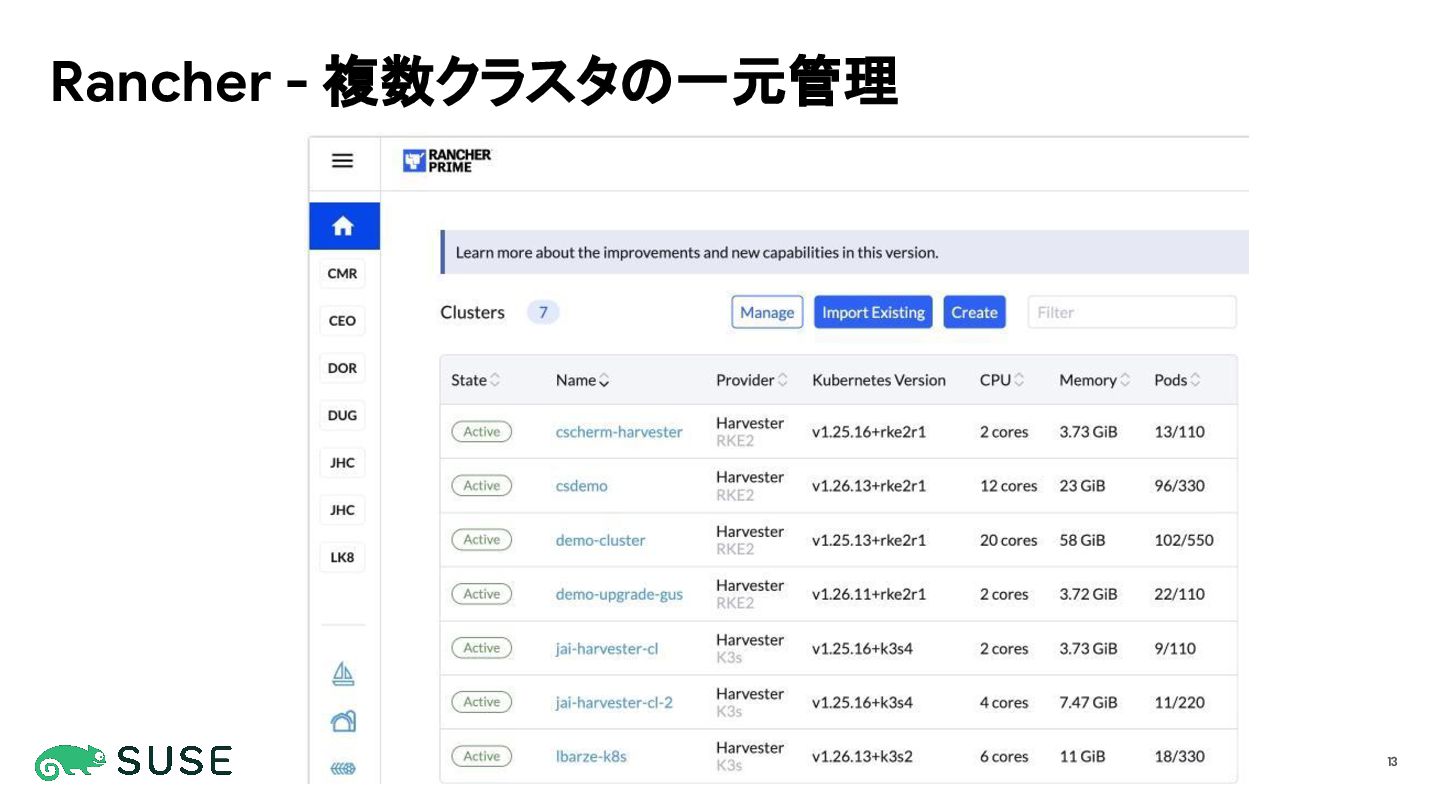Focus the Filter input field

click(x=1132, y=312)
